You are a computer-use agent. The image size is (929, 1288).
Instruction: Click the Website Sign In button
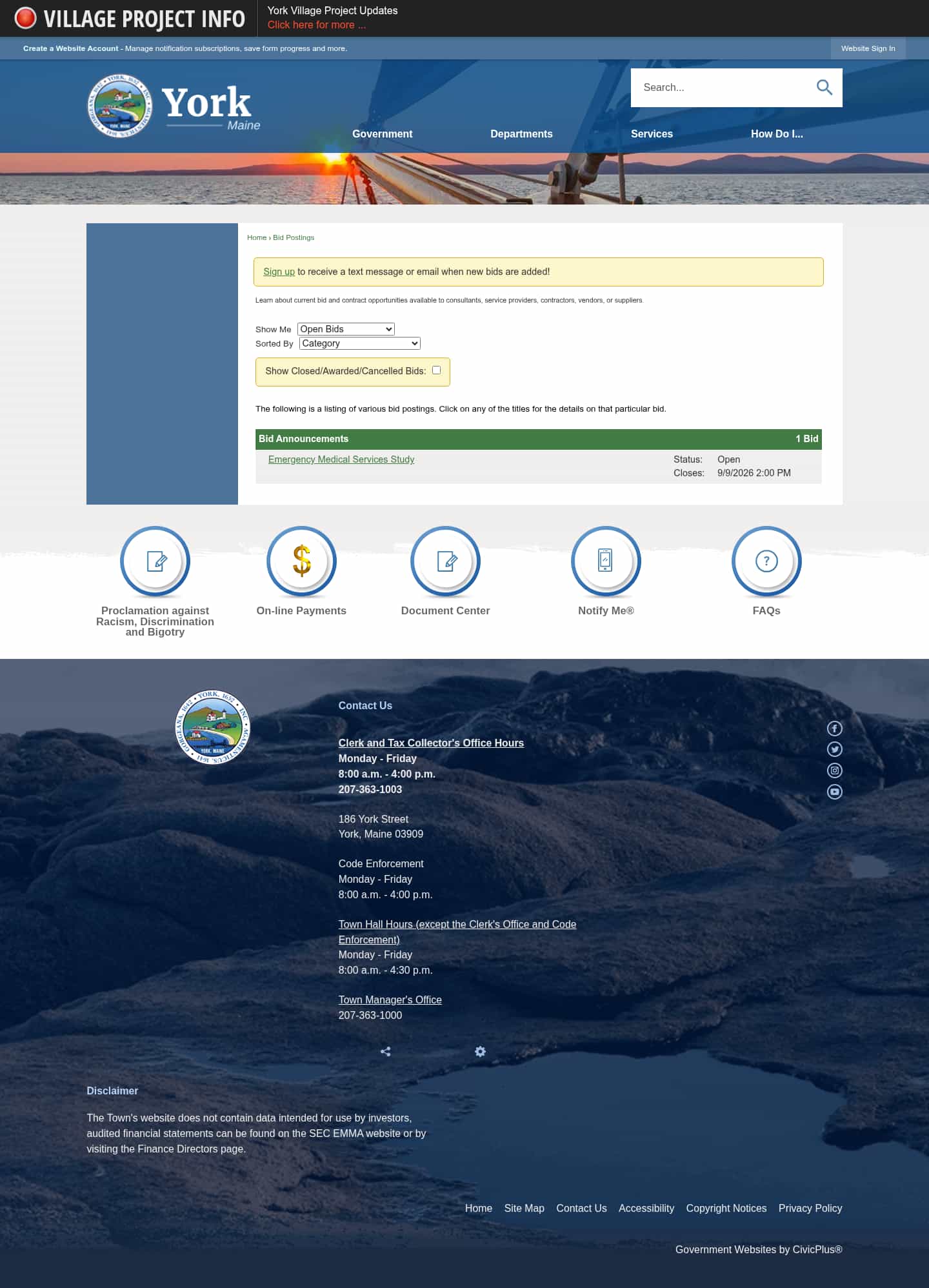coord(868,48)
